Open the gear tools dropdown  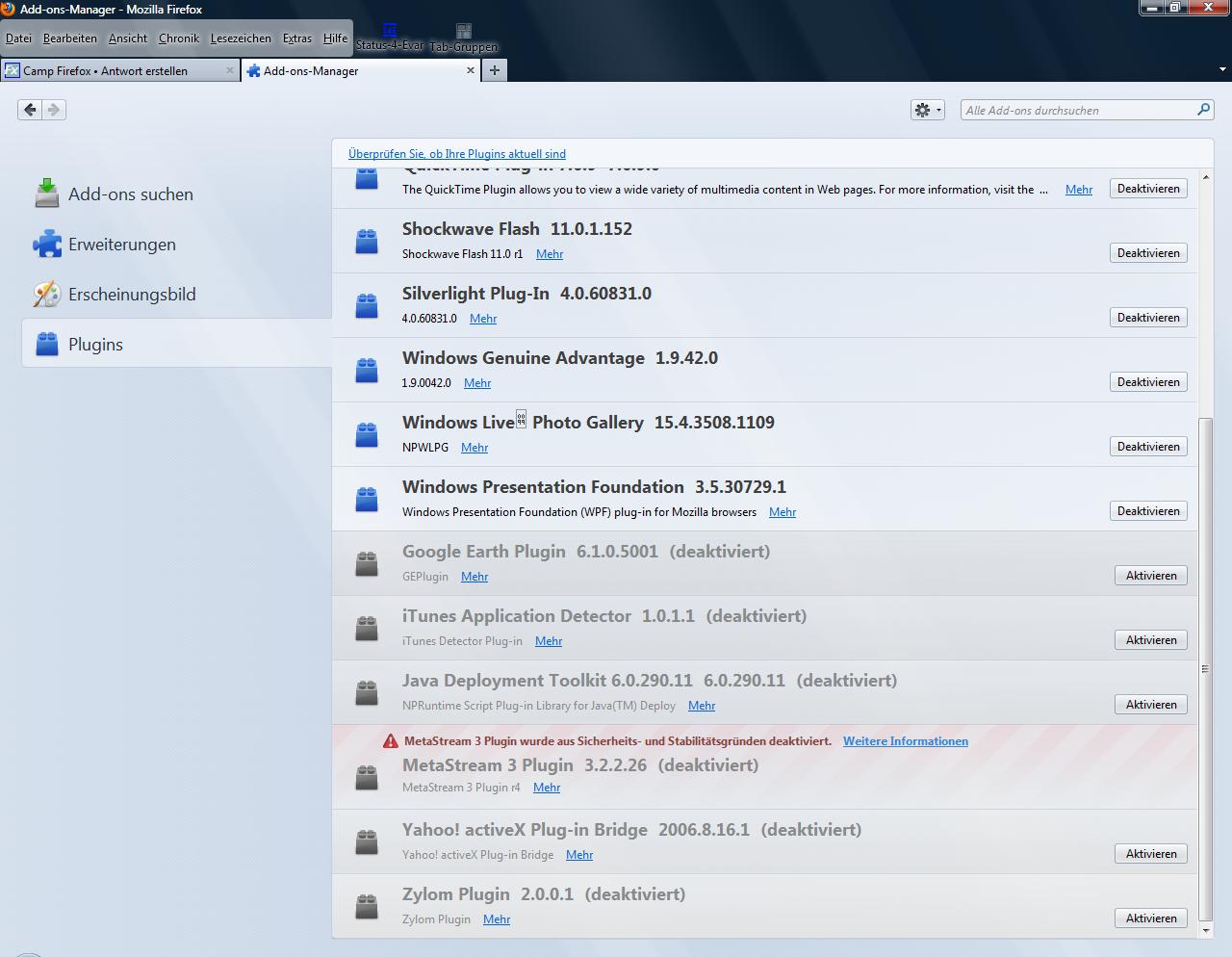[x=927, y=110]
